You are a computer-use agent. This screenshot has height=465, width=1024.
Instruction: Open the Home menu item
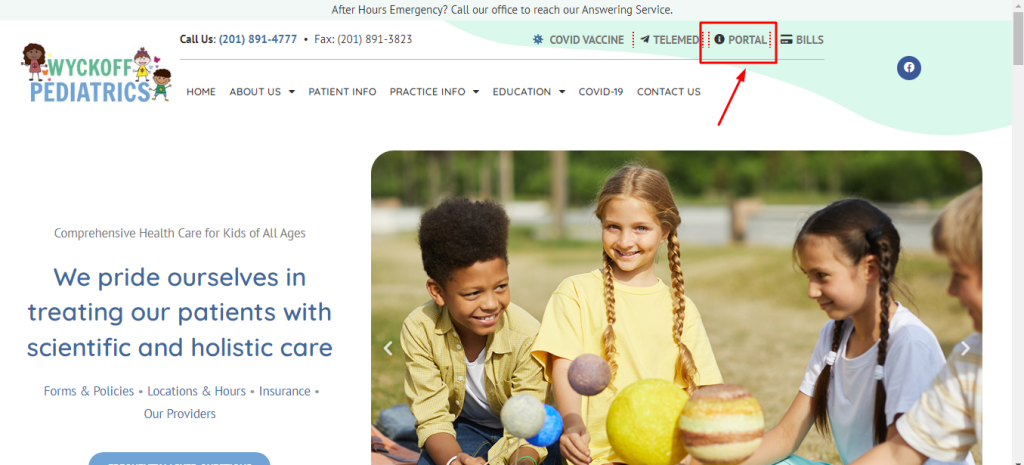coord(201,91)
